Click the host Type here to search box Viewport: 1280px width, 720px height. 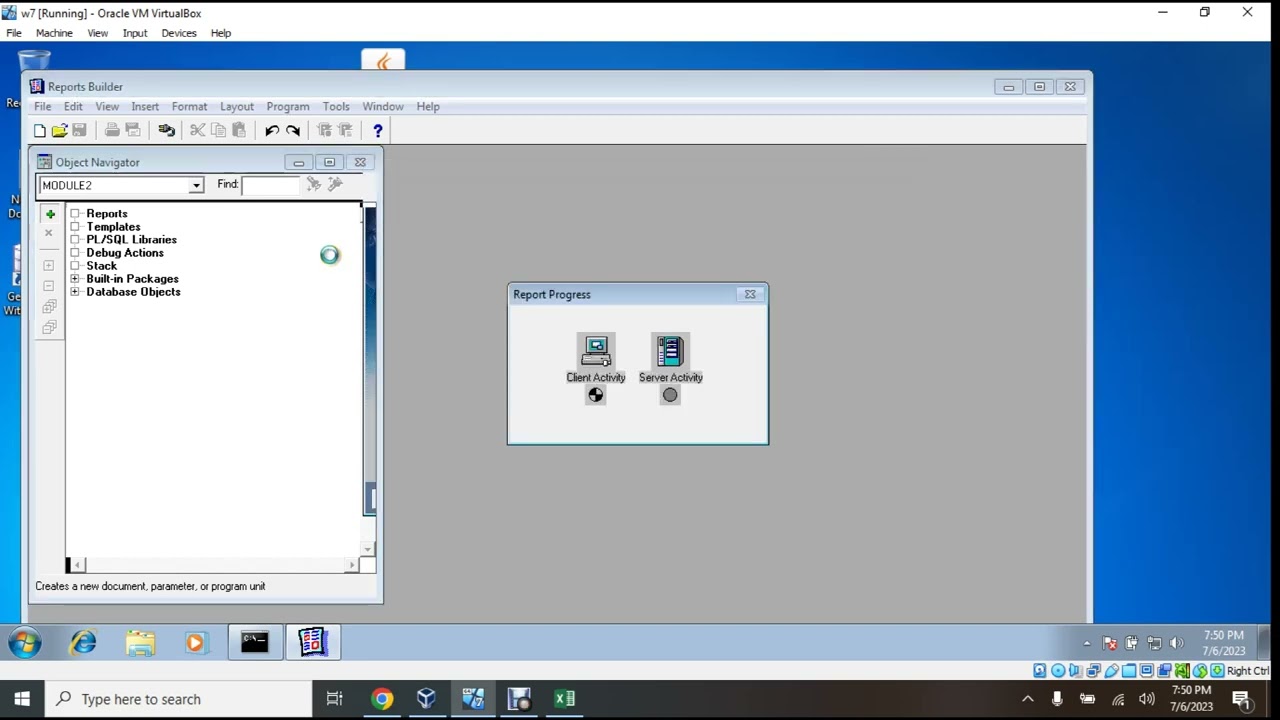[179, 699]
